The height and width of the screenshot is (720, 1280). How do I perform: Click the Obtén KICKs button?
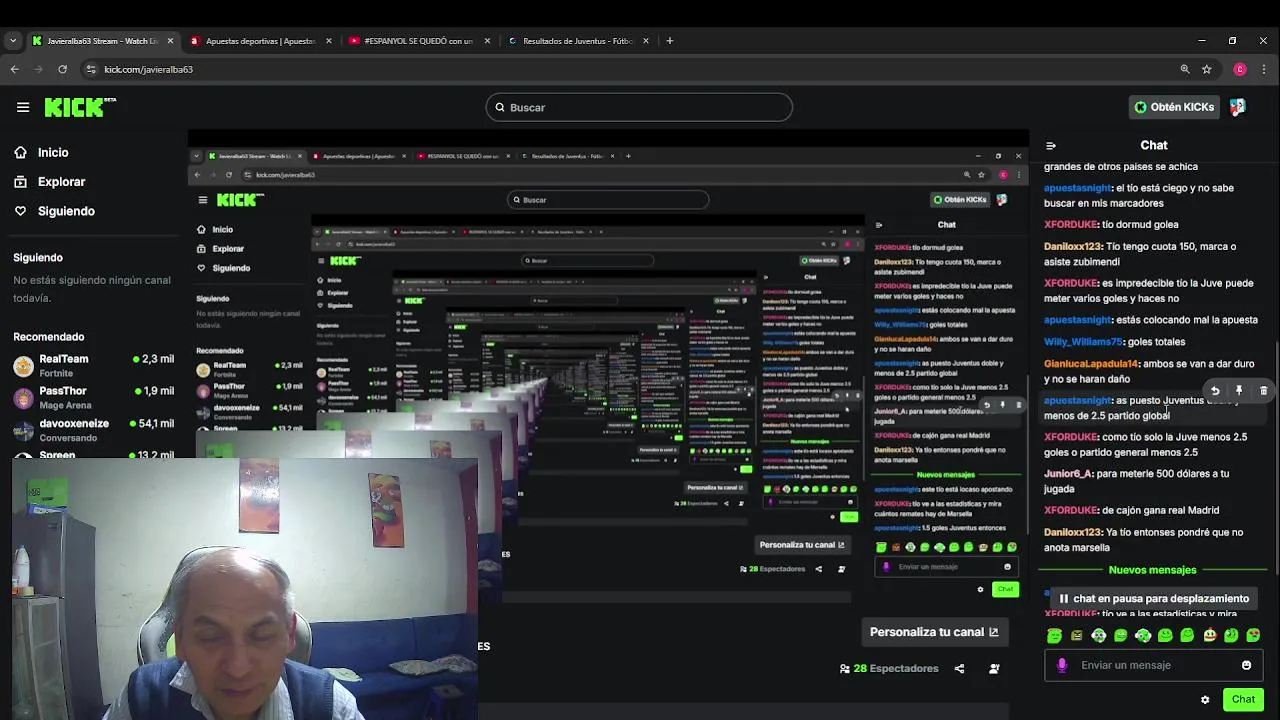click(x=1174, y=107)
